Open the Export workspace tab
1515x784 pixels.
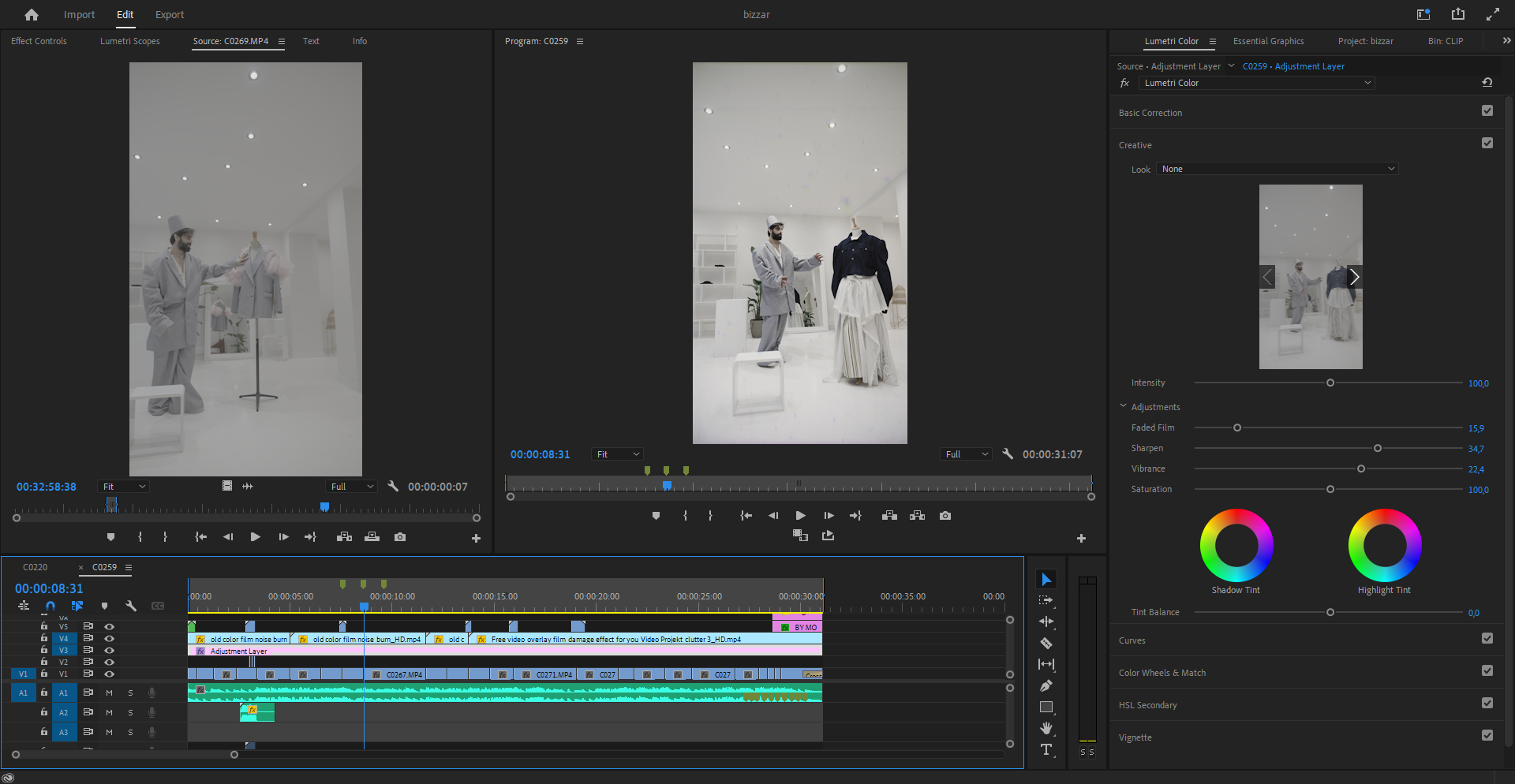(x=169, y=14)
